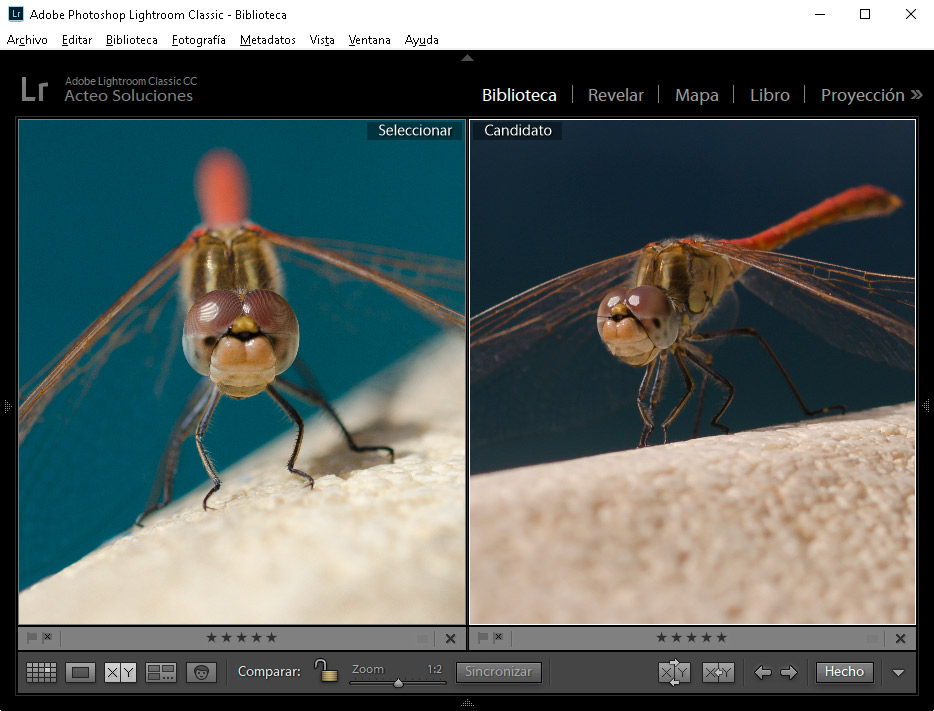
Task: Switch to the Revelar module
Action: pyautogui.click(x=616, y=94)
